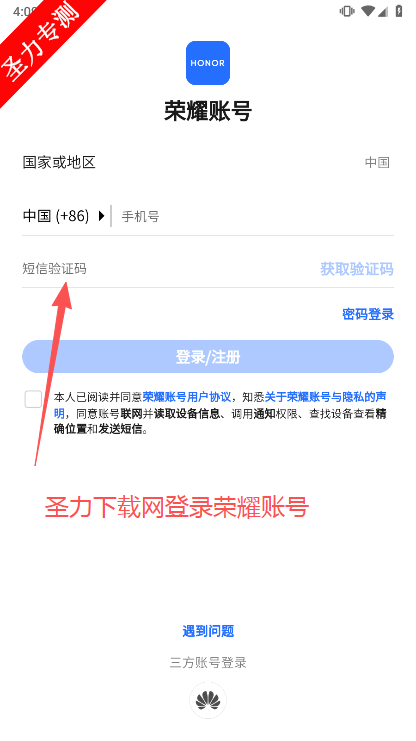
Task: Tap the cellular signal status icon
Action: 382,11
